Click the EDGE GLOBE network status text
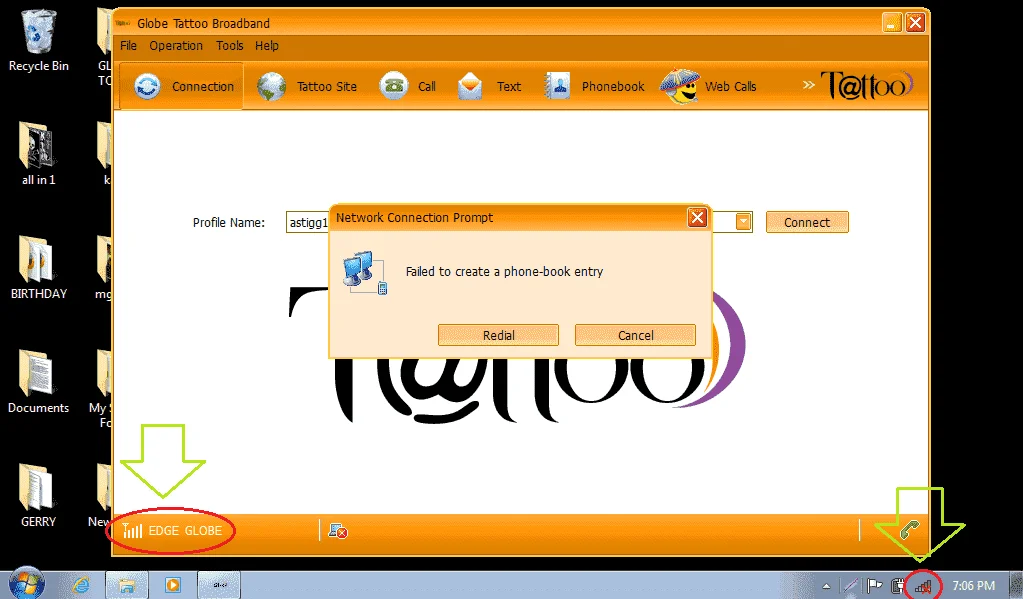The image size is (1023, 599). pyautogui.click(x=185, y=530)
